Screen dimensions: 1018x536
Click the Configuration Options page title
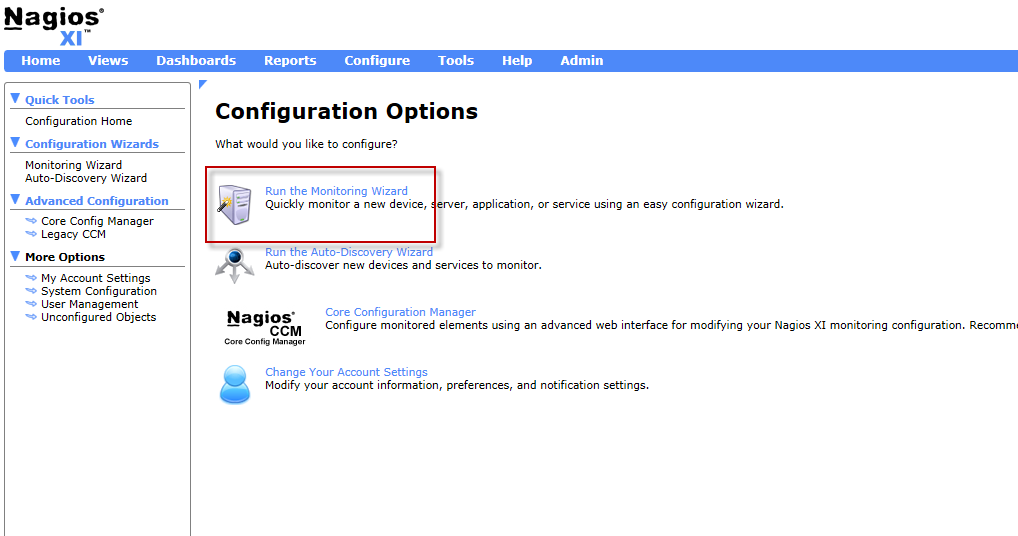pyautogui.click(x=347, y=112)
